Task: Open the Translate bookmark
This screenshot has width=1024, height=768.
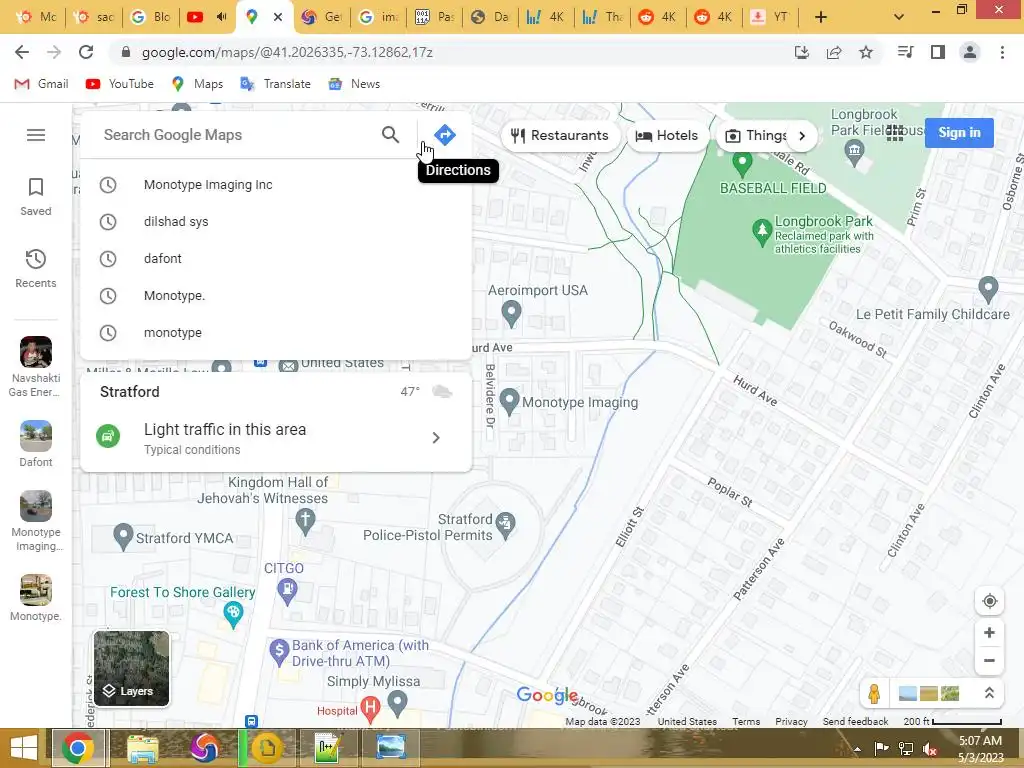Action: pyautogui.click(x=276, y=84)
